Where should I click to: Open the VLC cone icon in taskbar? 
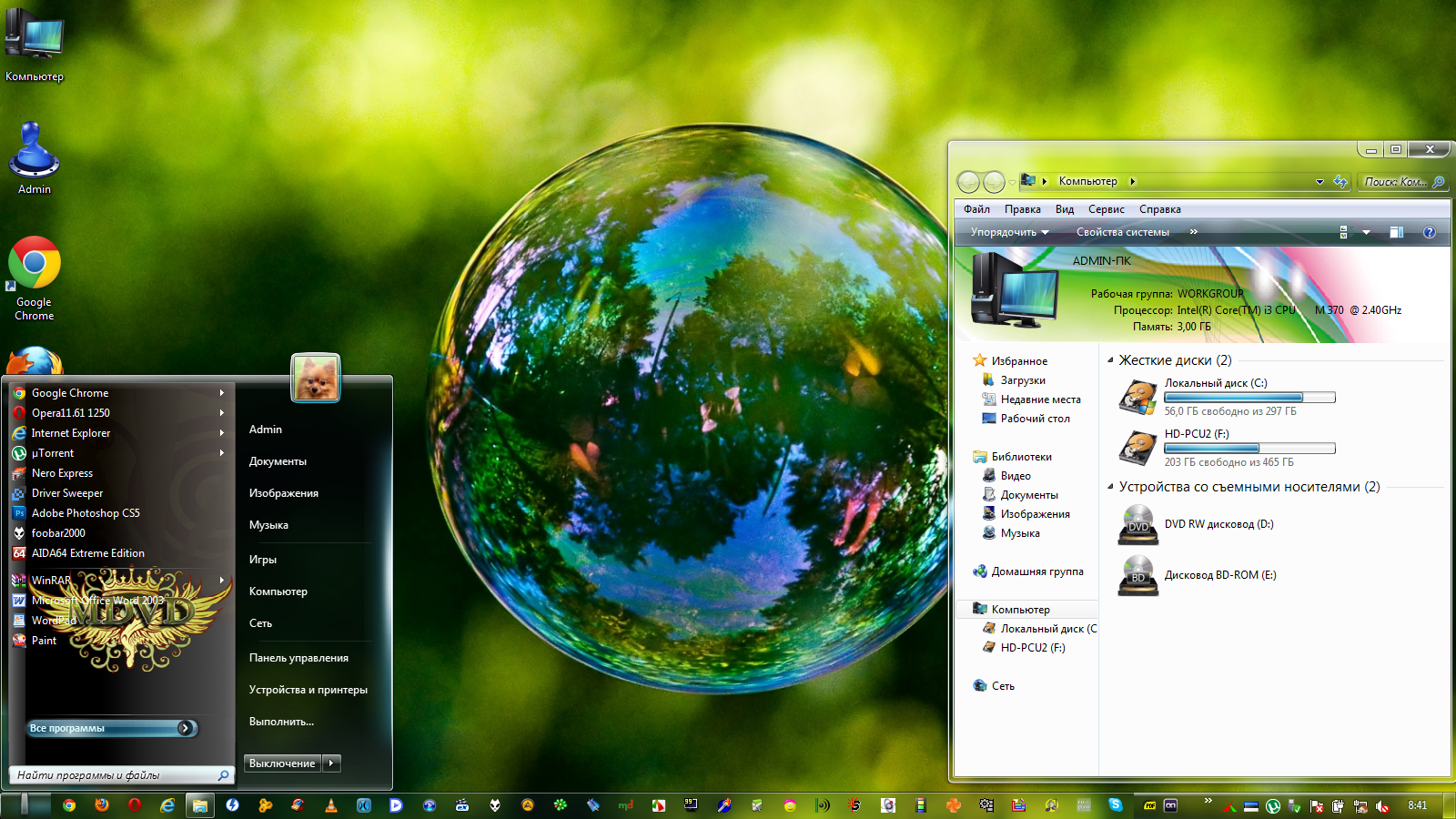331,805
